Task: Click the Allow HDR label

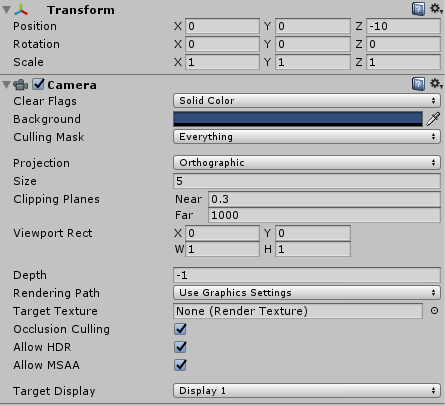Action: (42, 347)
